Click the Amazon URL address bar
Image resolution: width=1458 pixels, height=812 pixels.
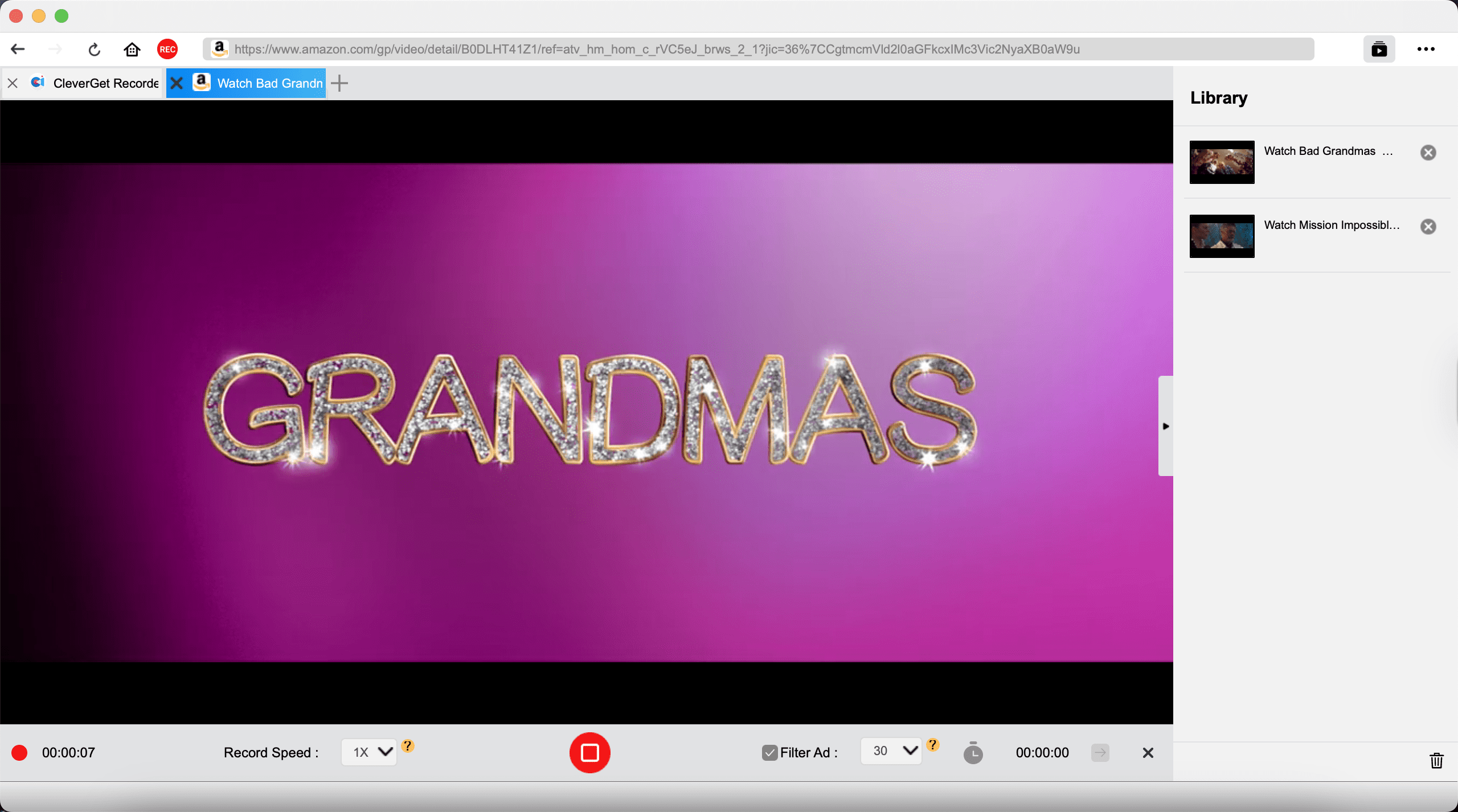pyautogui.click(x=757, y=50)
